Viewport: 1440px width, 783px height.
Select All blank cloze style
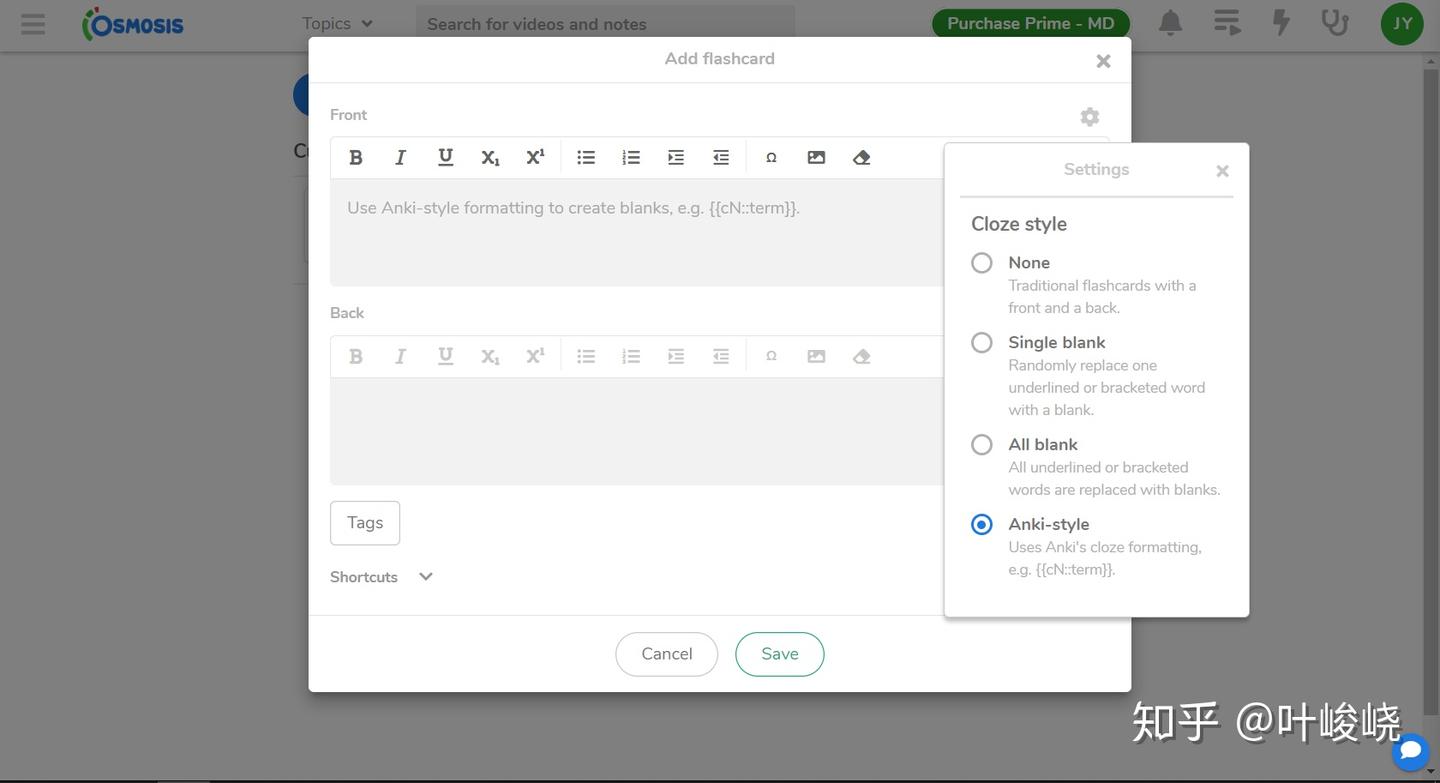tap(982, 445)
